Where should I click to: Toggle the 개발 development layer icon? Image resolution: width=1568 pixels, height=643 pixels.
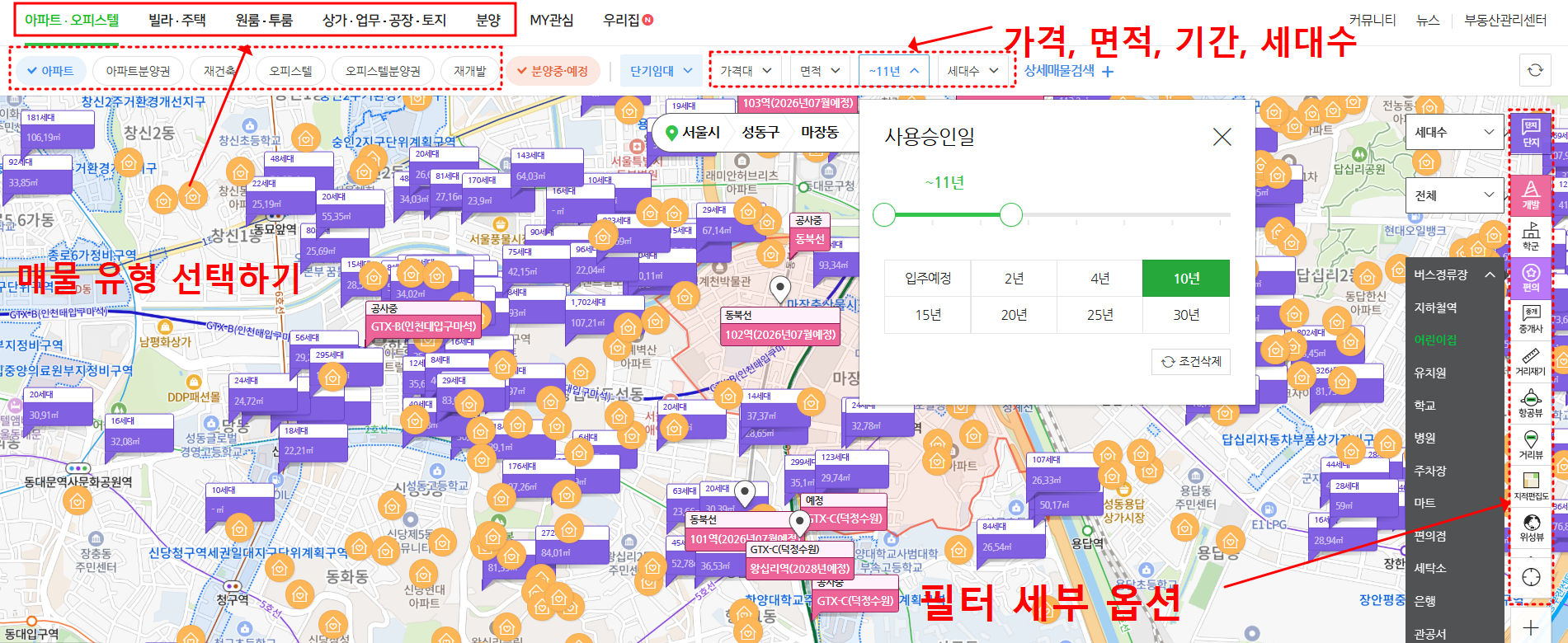click(1531, 195)
